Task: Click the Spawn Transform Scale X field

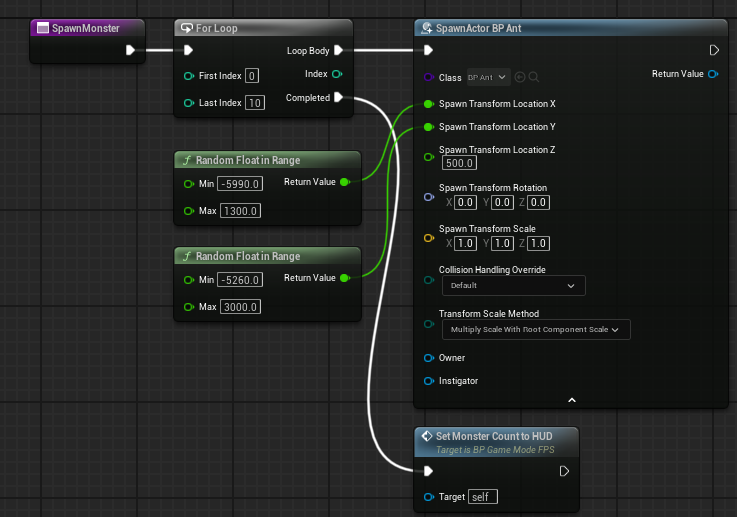Action: (x=465, y=243)
